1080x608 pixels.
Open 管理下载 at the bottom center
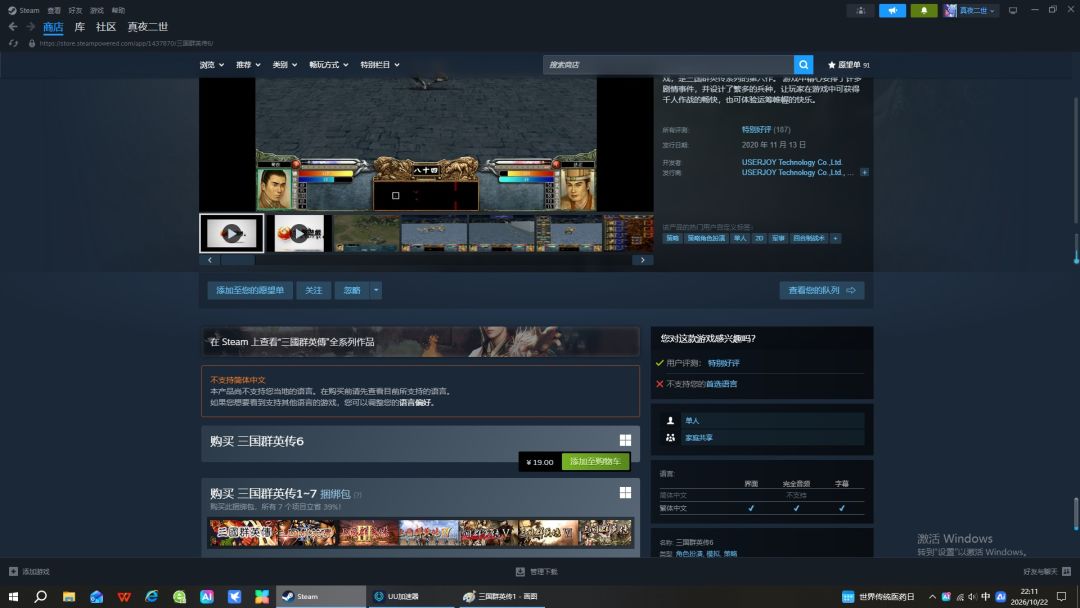click(537, 572)
